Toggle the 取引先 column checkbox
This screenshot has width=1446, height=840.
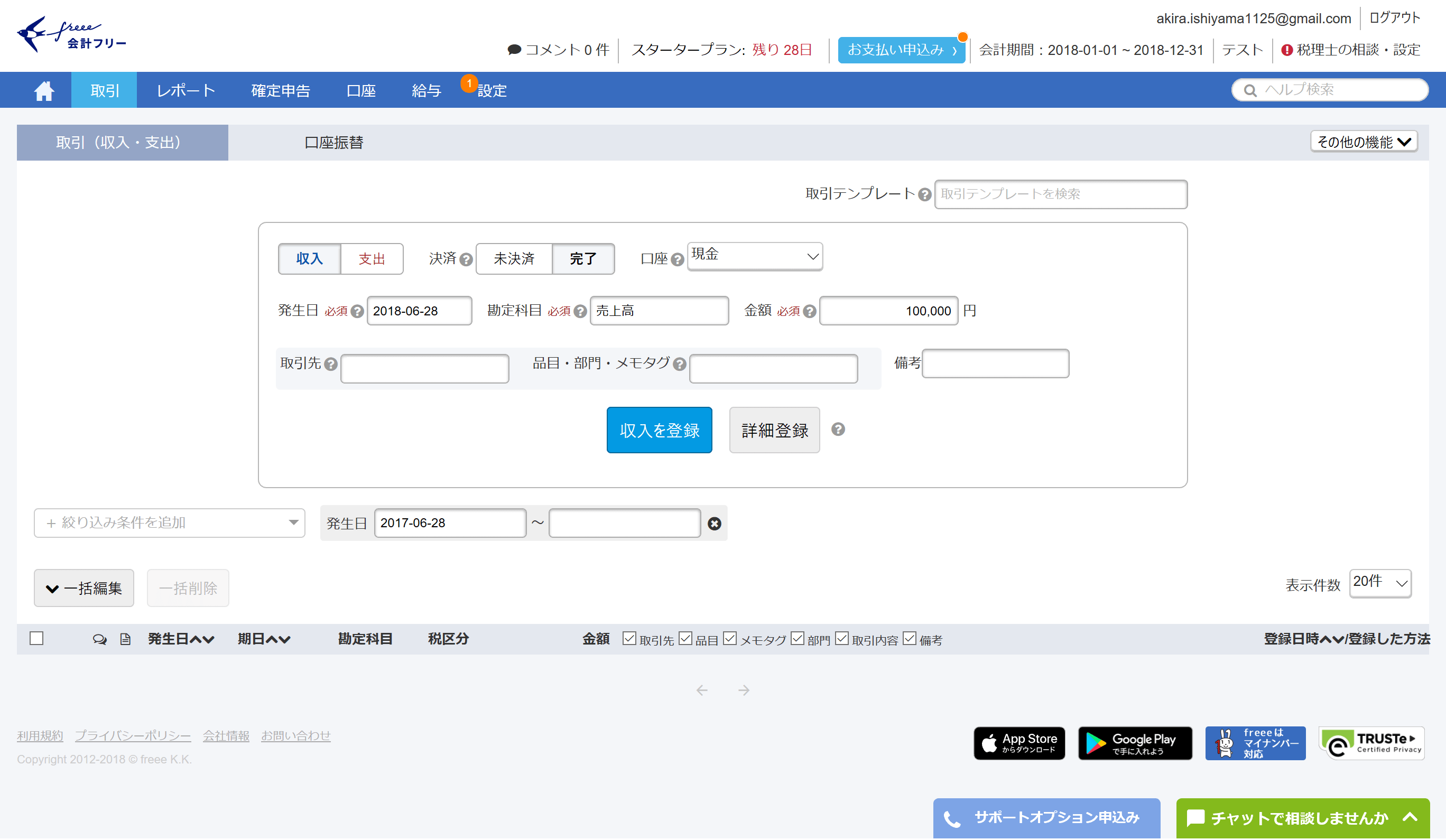pos(629,639)
